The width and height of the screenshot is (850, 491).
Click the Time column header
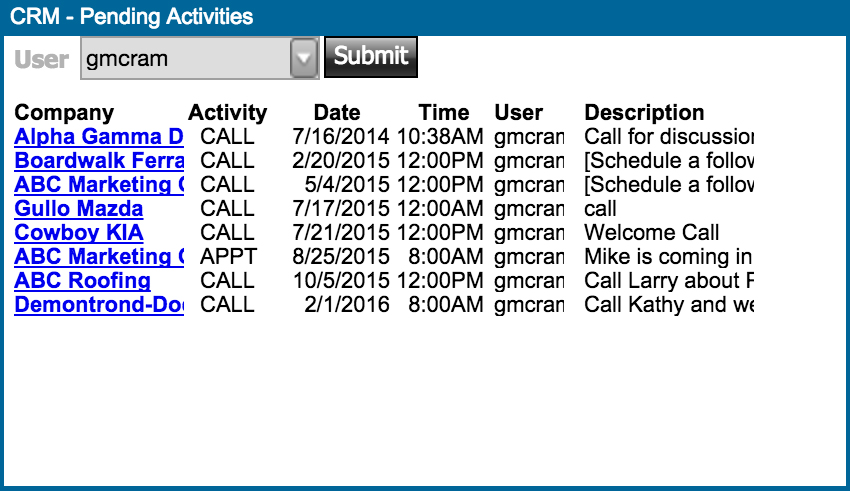(444, 113)
